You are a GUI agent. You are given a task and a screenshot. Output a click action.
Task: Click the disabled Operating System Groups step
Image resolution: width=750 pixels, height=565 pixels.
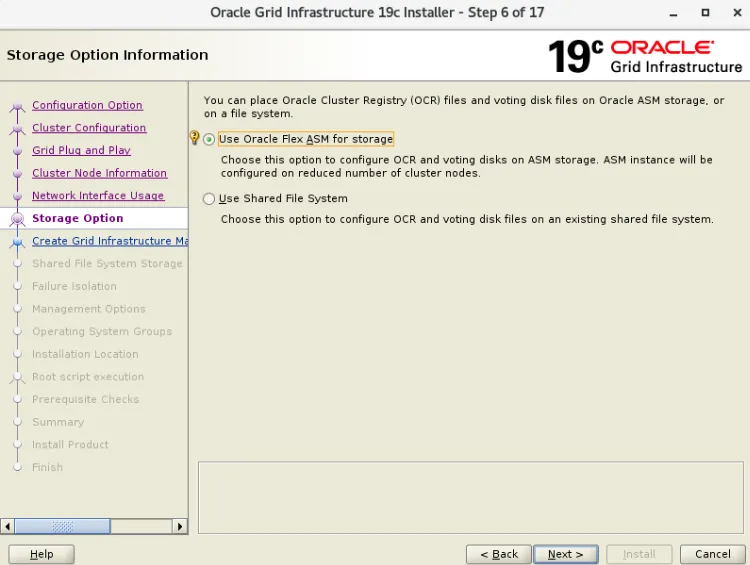click(x=102, y=332)
